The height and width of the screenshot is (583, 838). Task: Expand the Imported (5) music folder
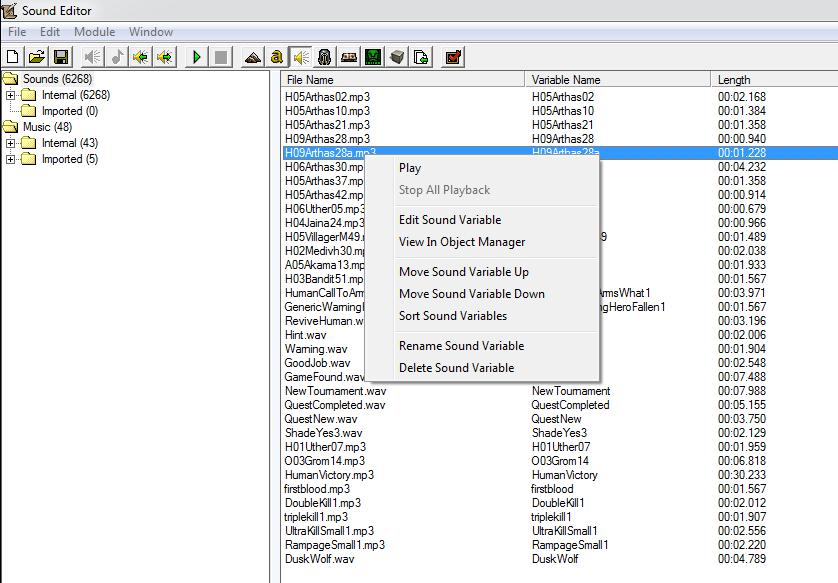point(10,159)
